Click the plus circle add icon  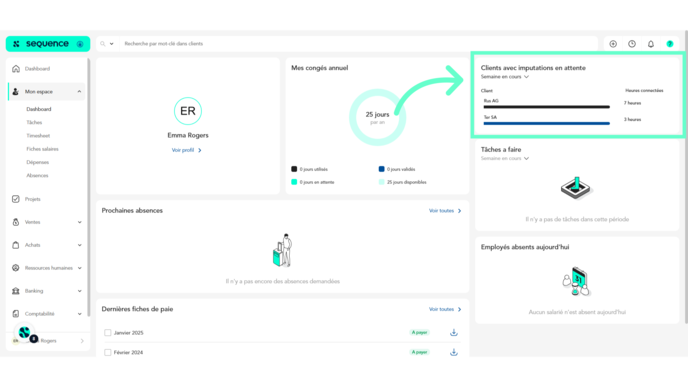coord(613,44)
